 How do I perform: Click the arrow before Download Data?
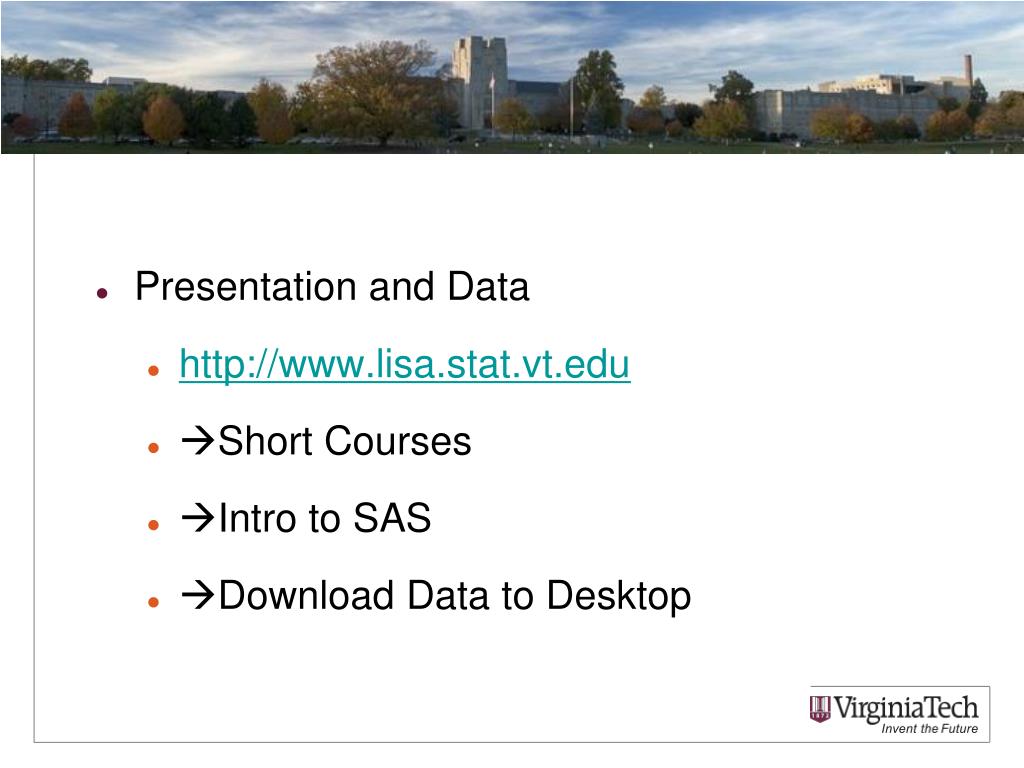point(198,594)
